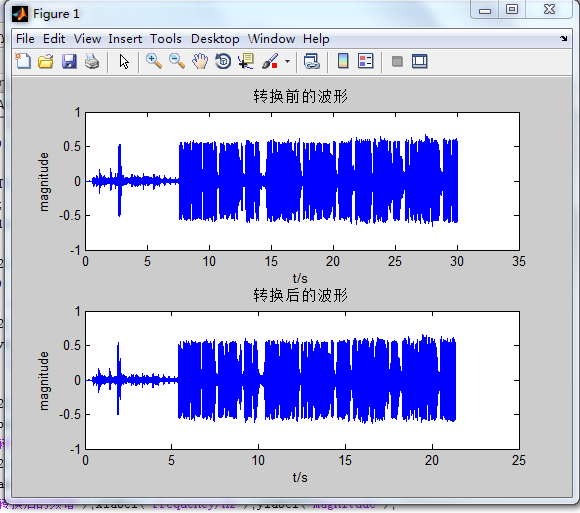
Task: Click the Brush data tool
Action: 270,61
